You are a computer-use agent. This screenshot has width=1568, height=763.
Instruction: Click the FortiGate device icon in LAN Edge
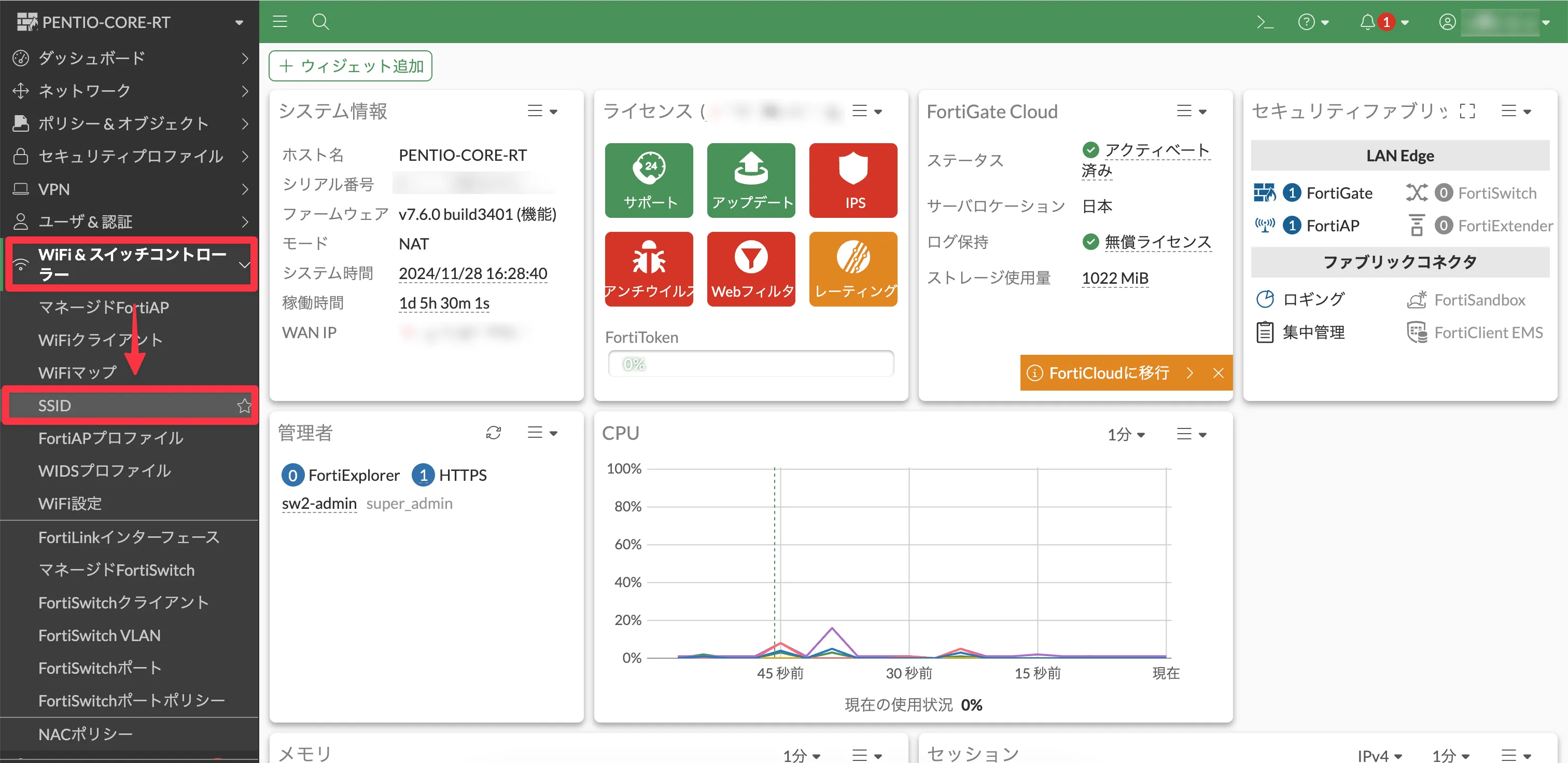coord(1264,193)
